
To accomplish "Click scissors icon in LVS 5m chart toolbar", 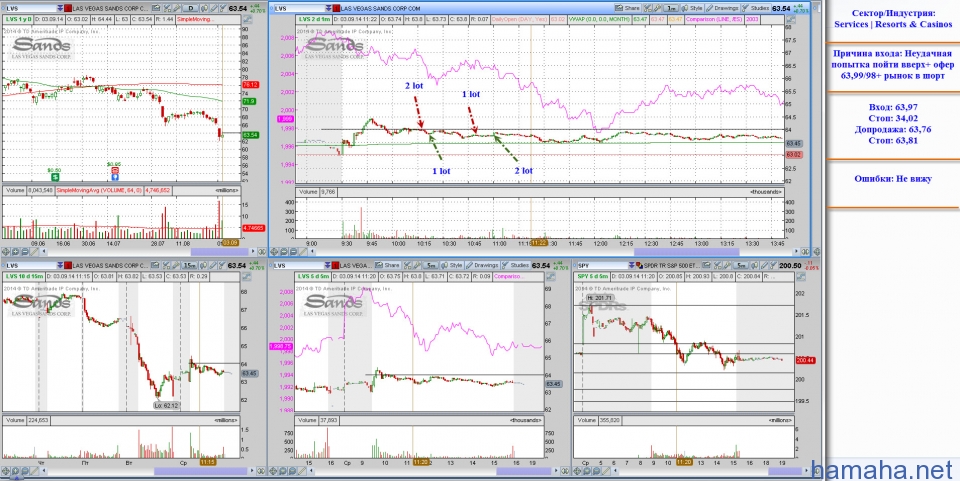I will 408,266.
